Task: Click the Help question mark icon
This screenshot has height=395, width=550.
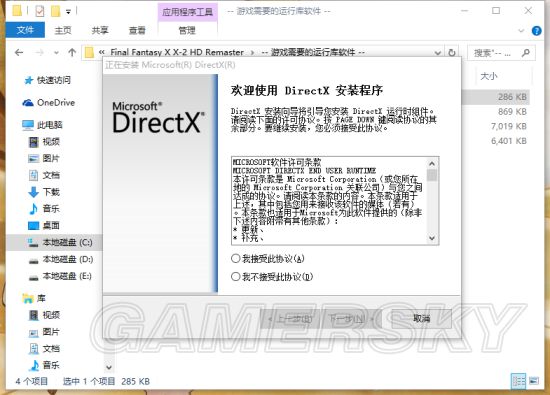Action: 536,31
